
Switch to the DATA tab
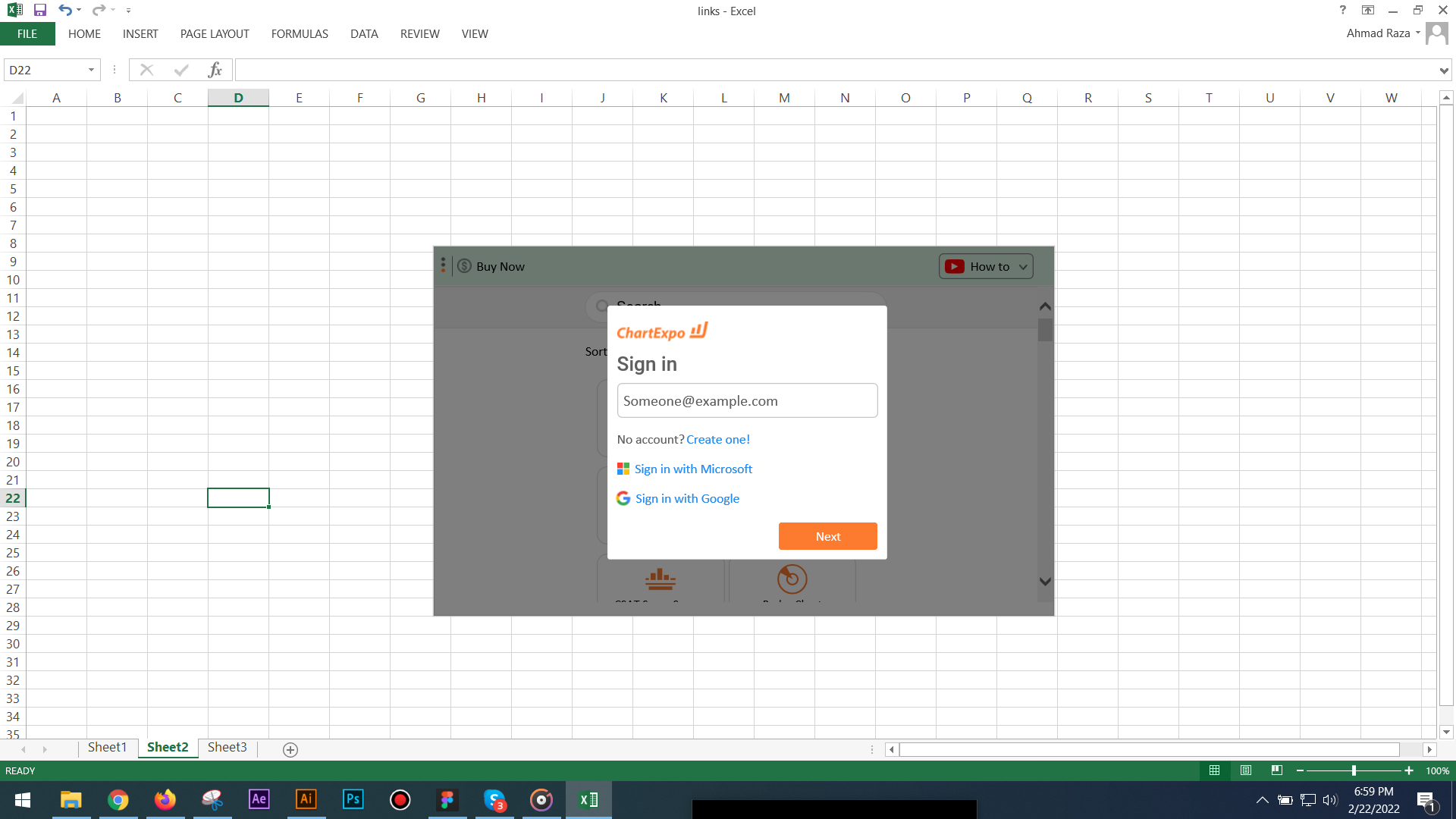pyautogui.click(x=364, y=34)
